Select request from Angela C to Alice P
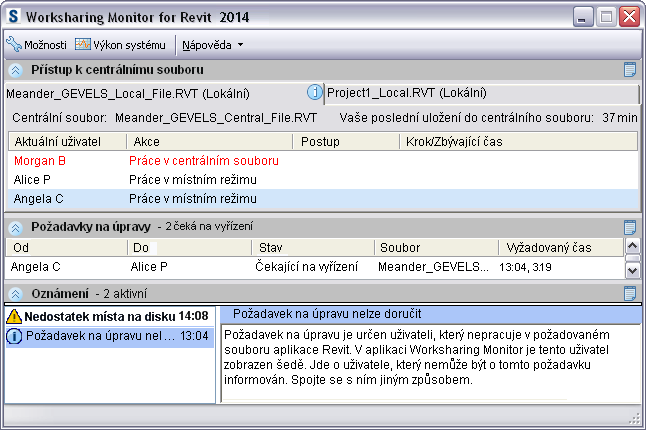Viewport: 646px width, 430px height. click(x=315, y=267)
